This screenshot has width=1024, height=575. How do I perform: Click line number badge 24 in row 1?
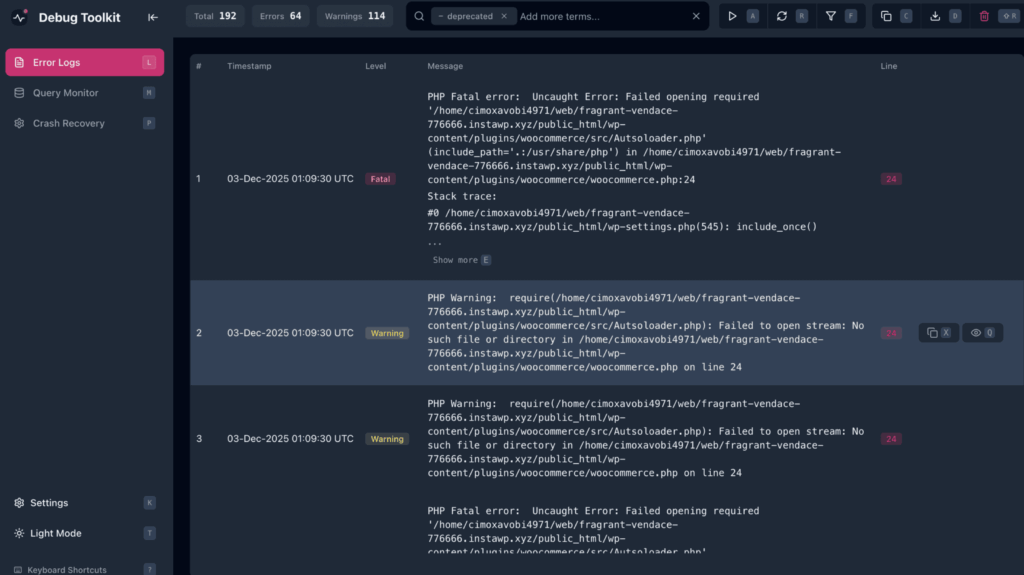(891, 179)
